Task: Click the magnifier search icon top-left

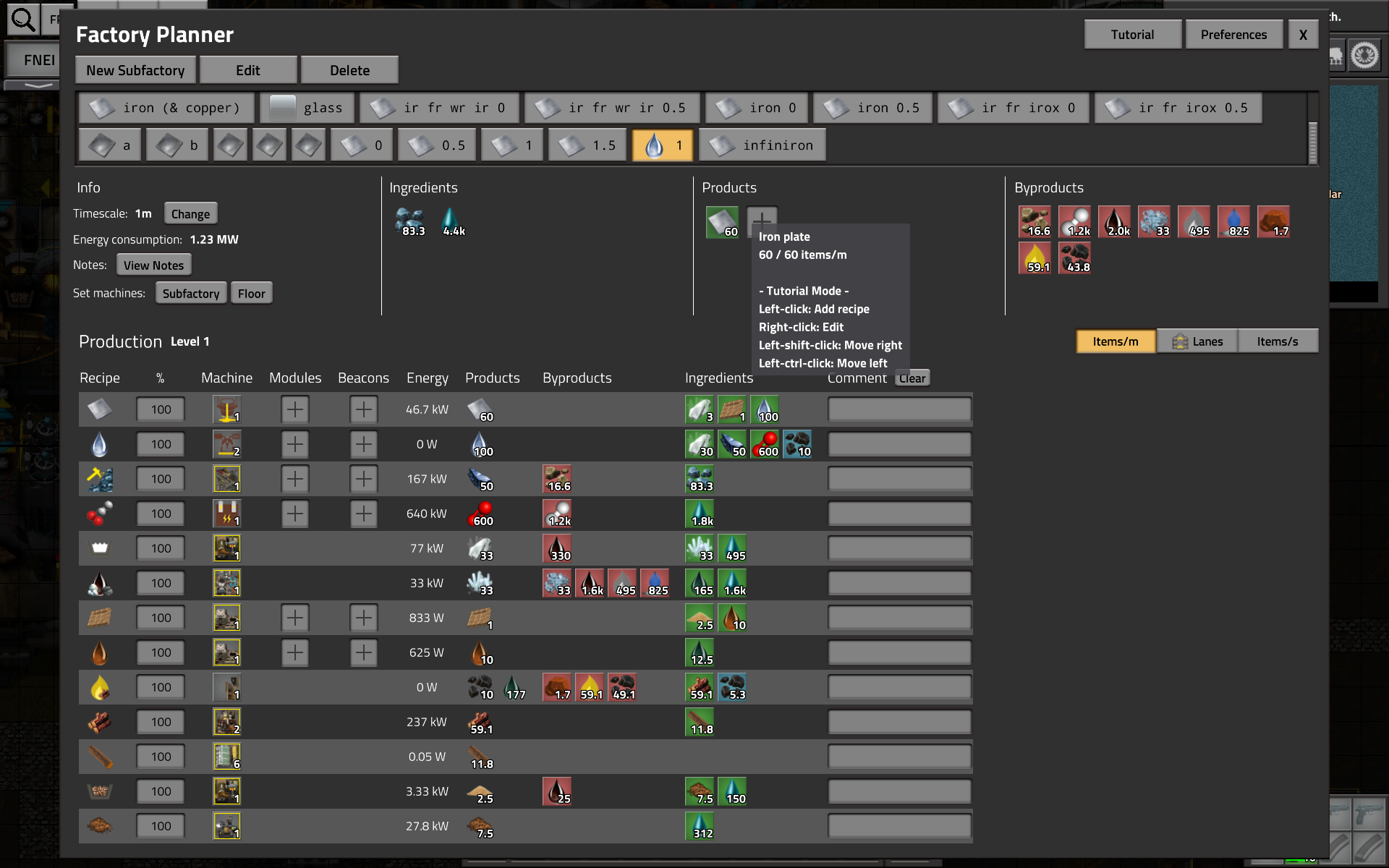Action: coord(22,20)
